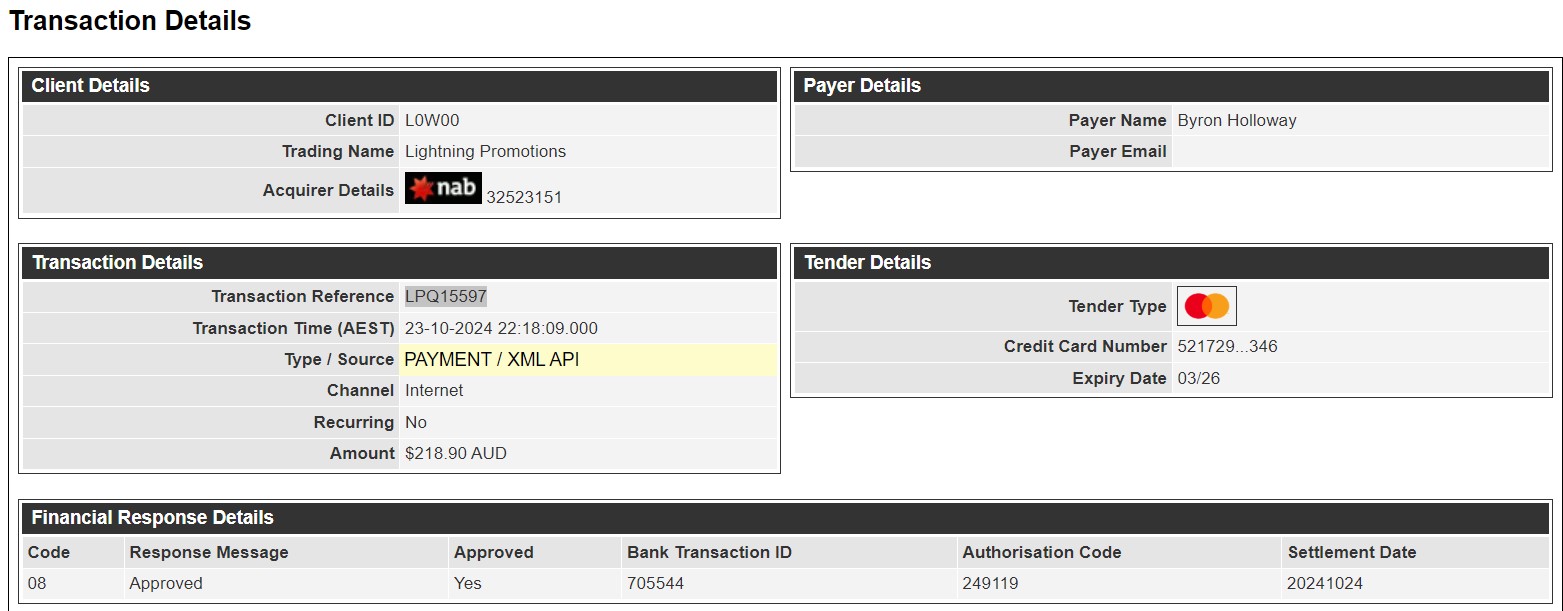1563x611 pixels.
Task: Click the acquirer number 32523151
Action: pos(524,198)
